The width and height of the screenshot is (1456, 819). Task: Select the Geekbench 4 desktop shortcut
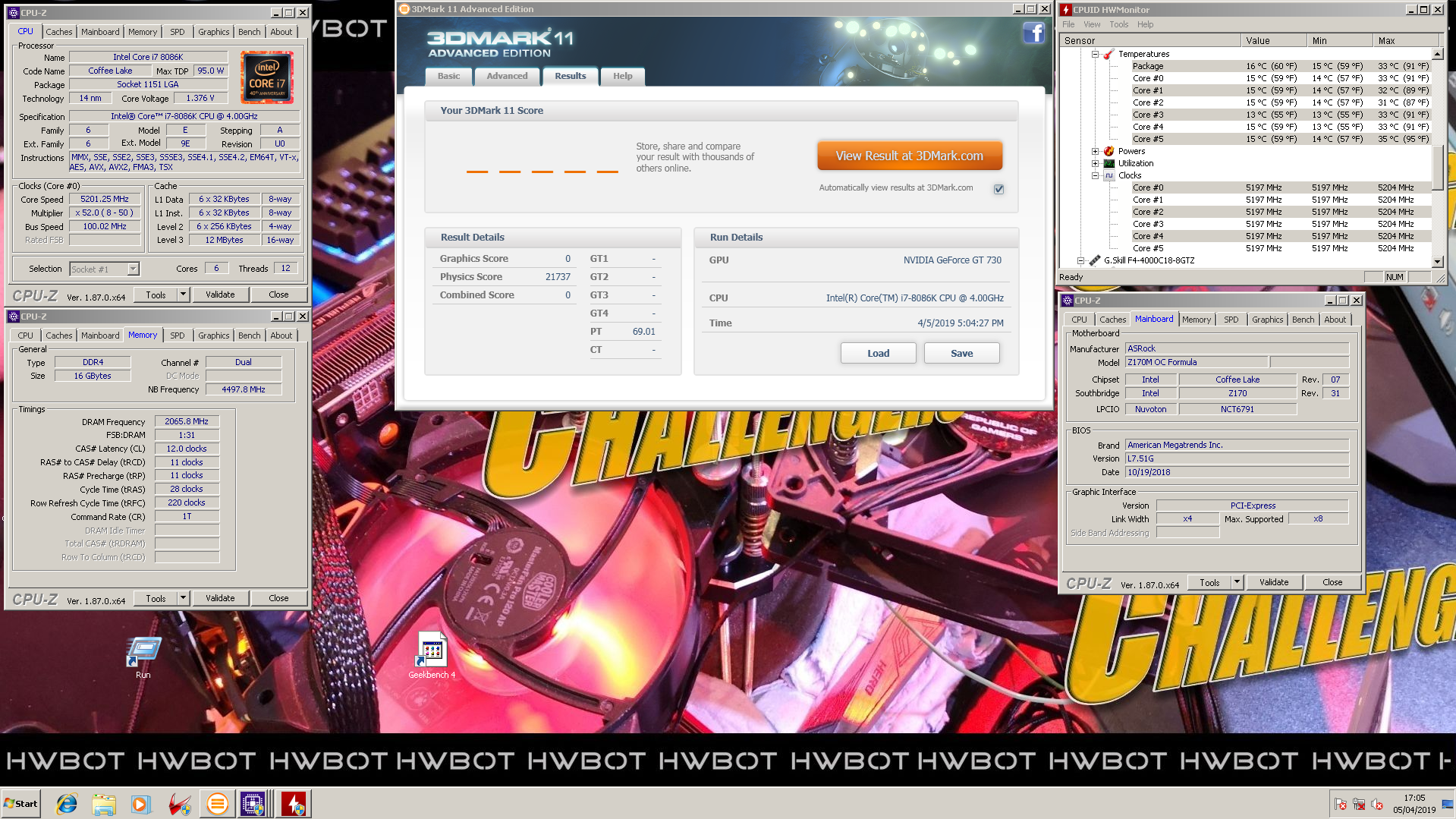coord(432,656)
